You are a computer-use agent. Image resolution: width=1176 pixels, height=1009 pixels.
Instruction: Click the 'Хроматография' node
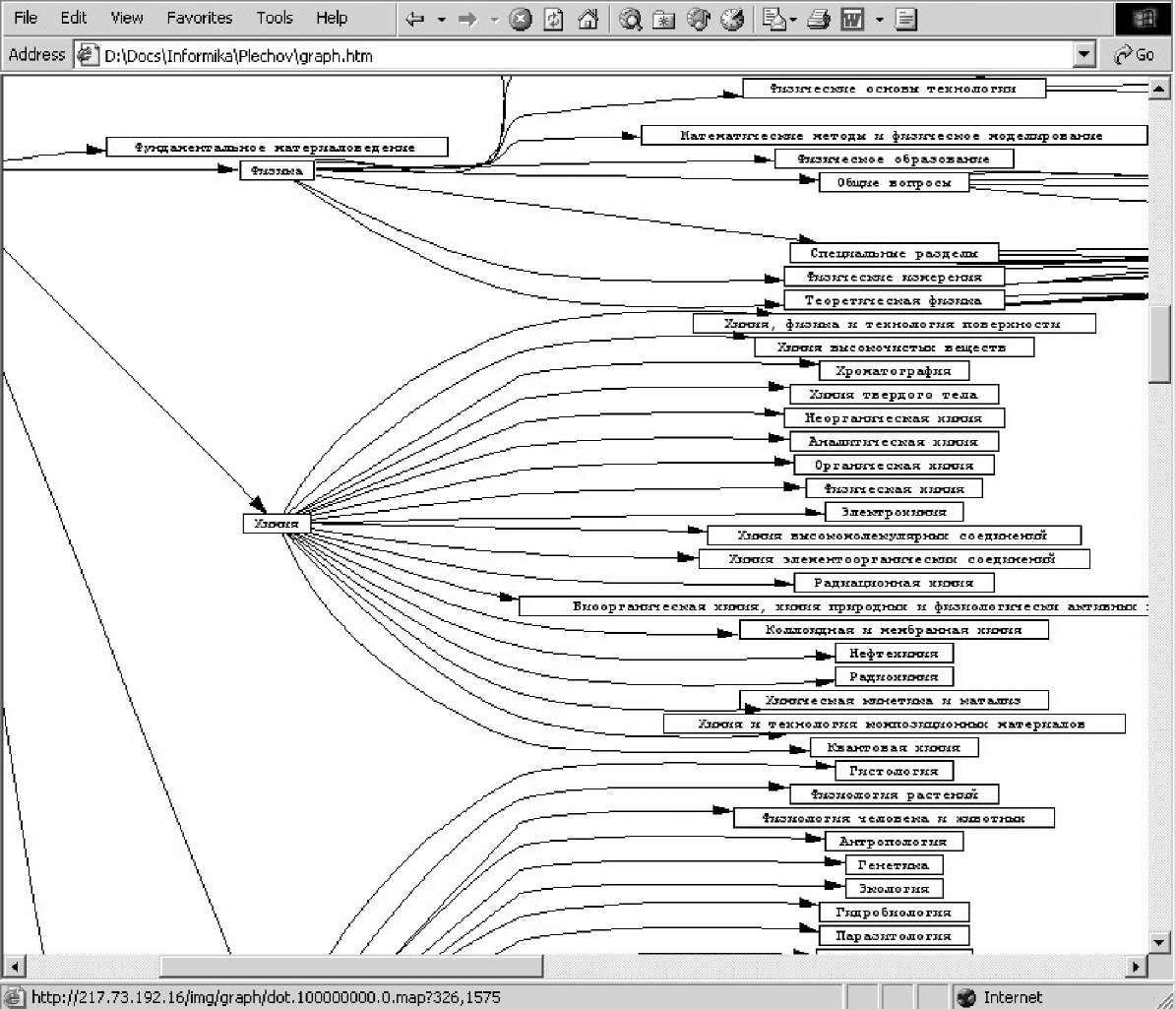pyautogui.click(x=894, y=370)
